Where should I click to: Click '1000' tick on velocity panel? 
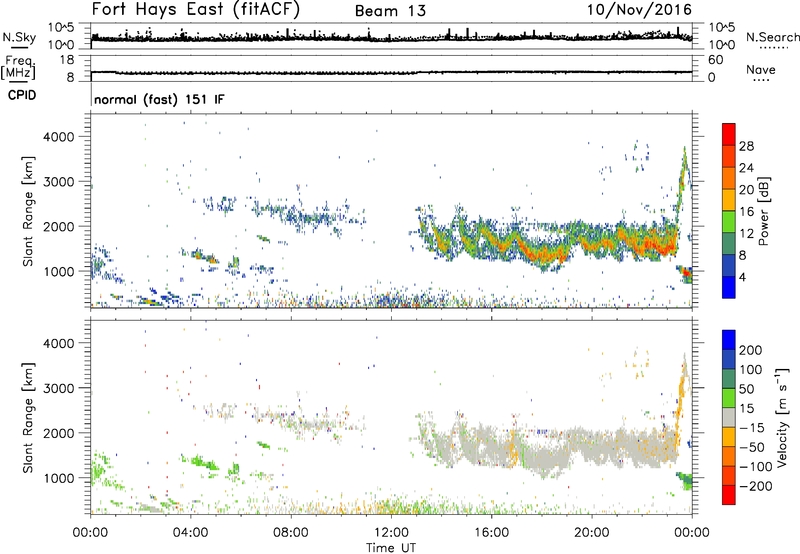tap(59, 478)
